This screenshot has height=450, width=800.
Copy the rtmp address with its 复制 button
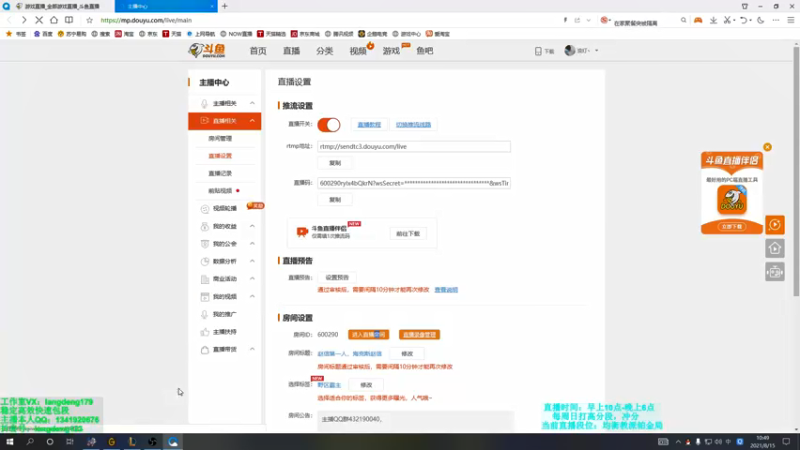335,163
